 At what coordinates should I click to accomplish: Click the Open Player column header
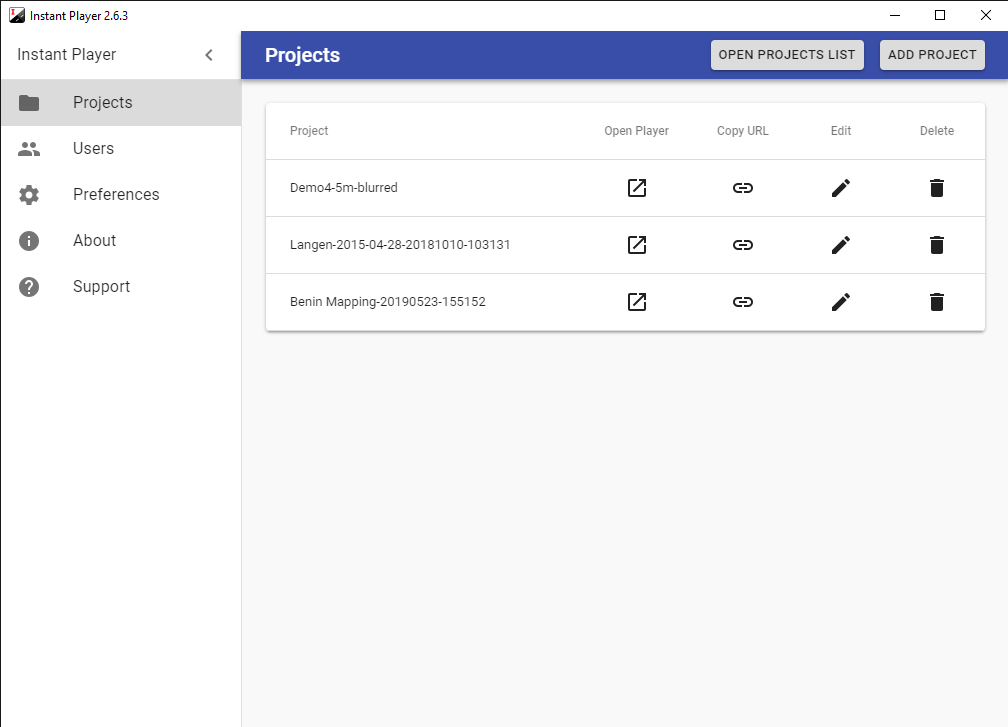click(636, 131)
